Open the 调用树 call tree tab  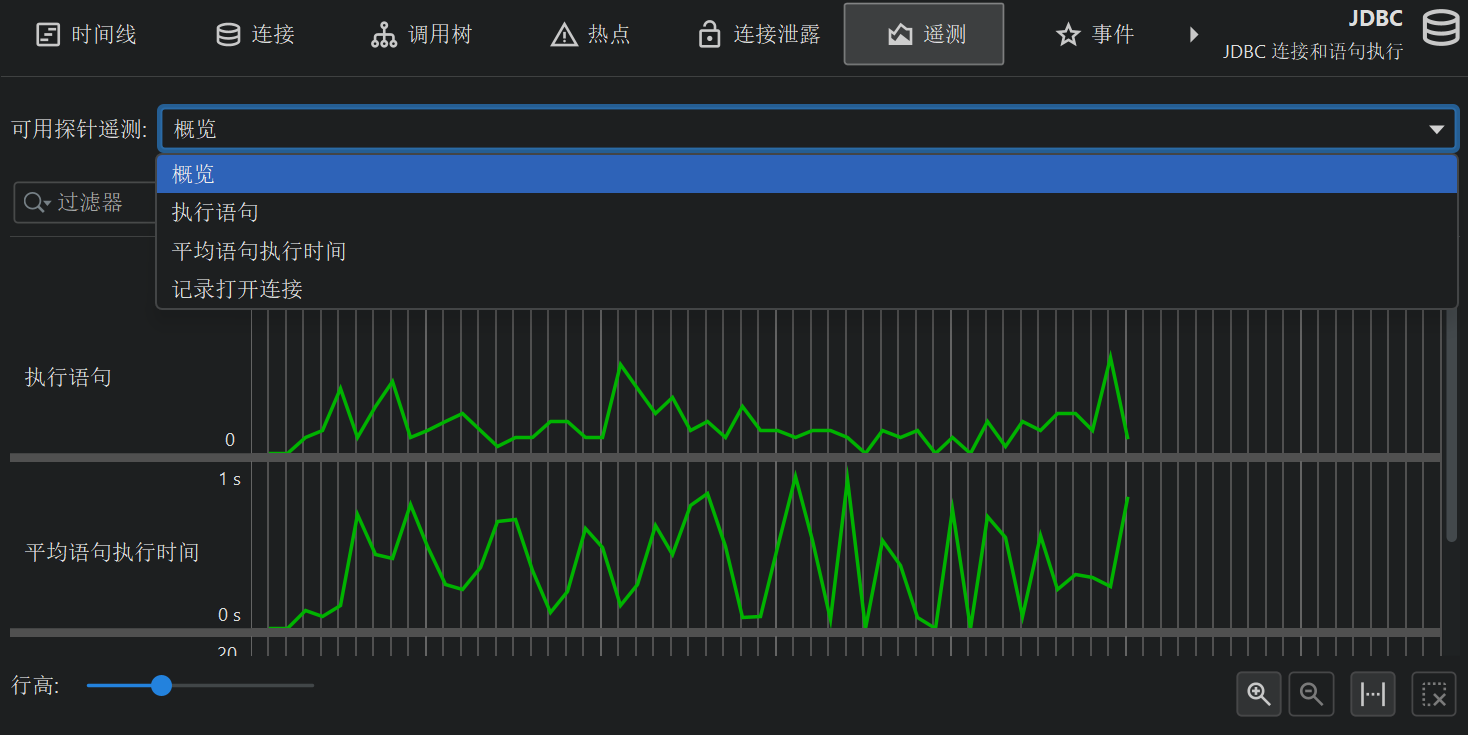tap(421, 35)
